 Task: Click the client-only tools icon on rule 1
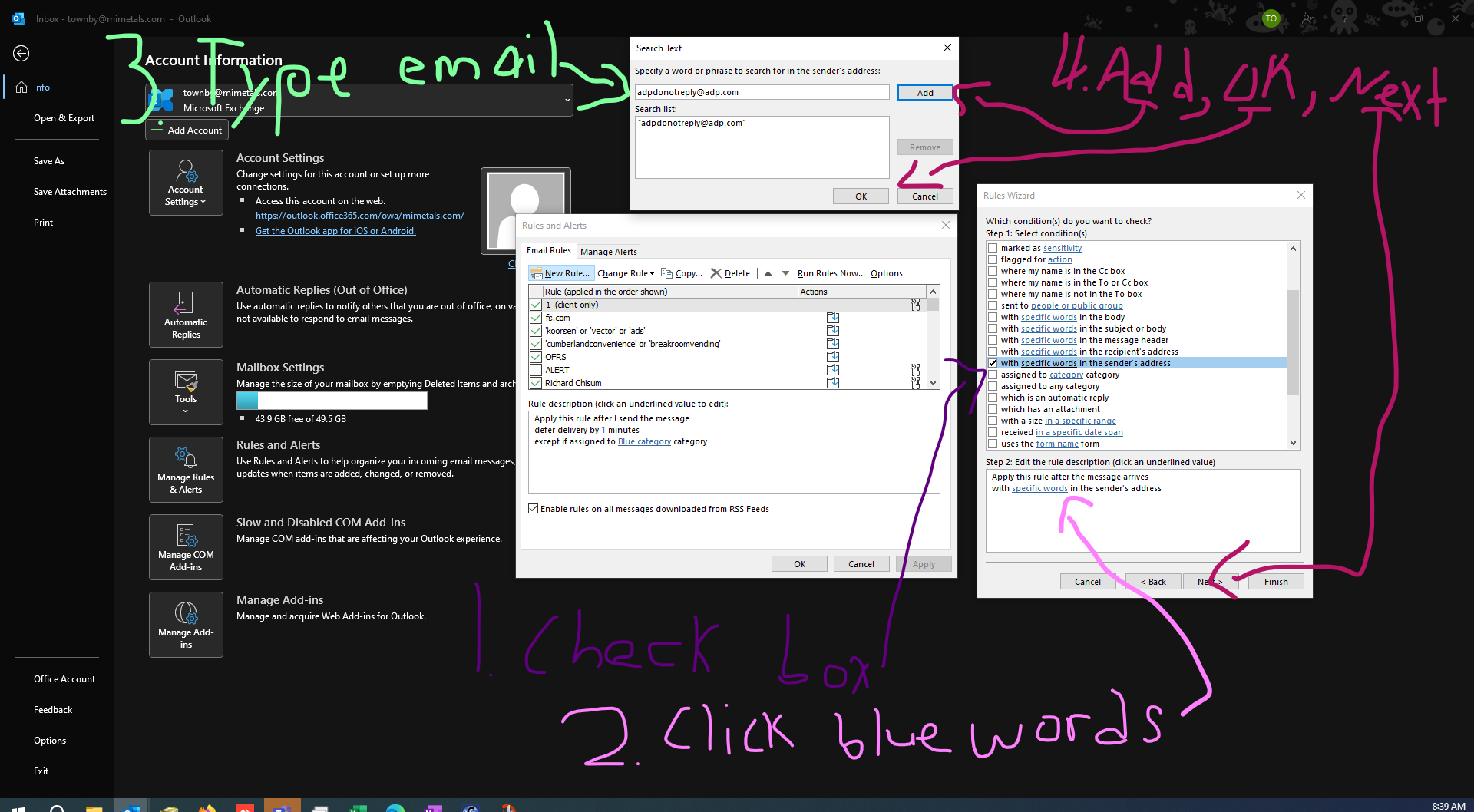915,305
